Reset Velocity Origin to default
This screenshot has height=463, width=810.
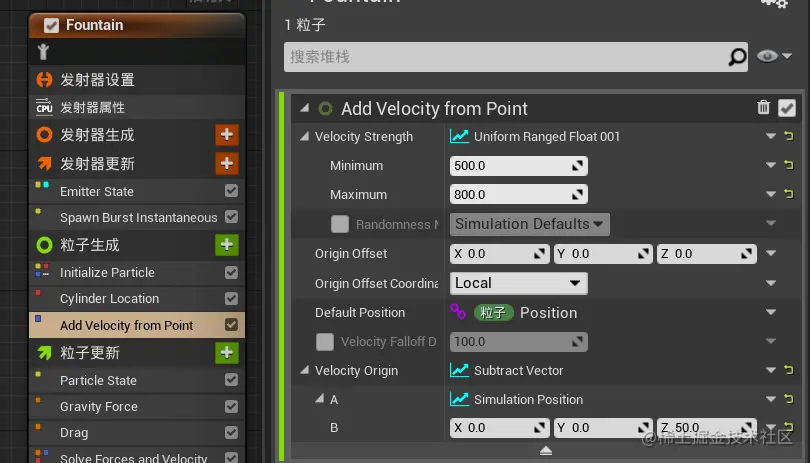(789, 370)
